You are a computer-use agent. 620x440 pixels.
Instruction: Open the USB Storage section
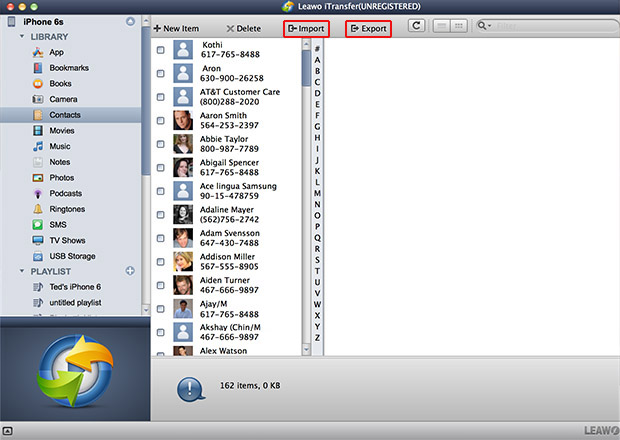72,256
